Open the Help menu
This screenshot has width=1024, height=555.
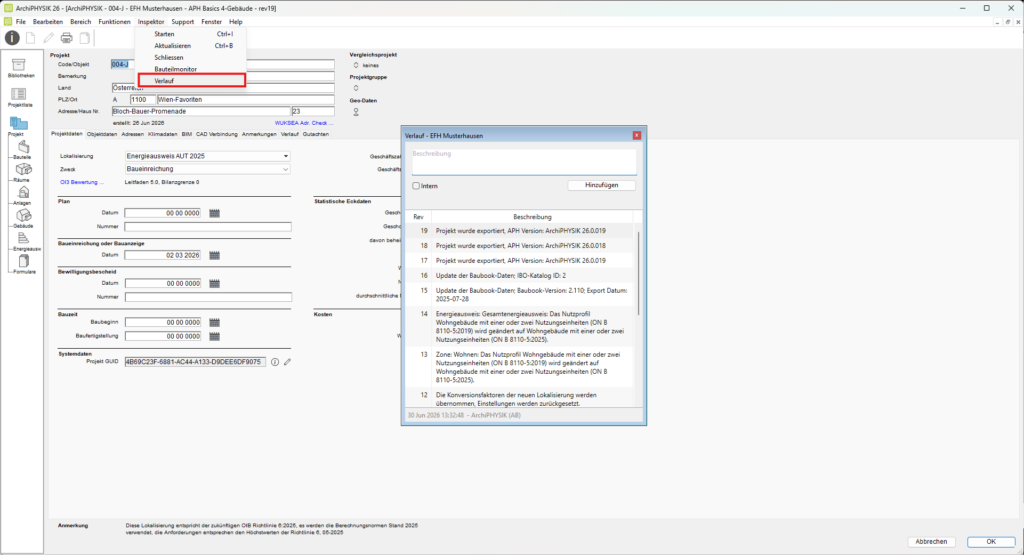236,22
